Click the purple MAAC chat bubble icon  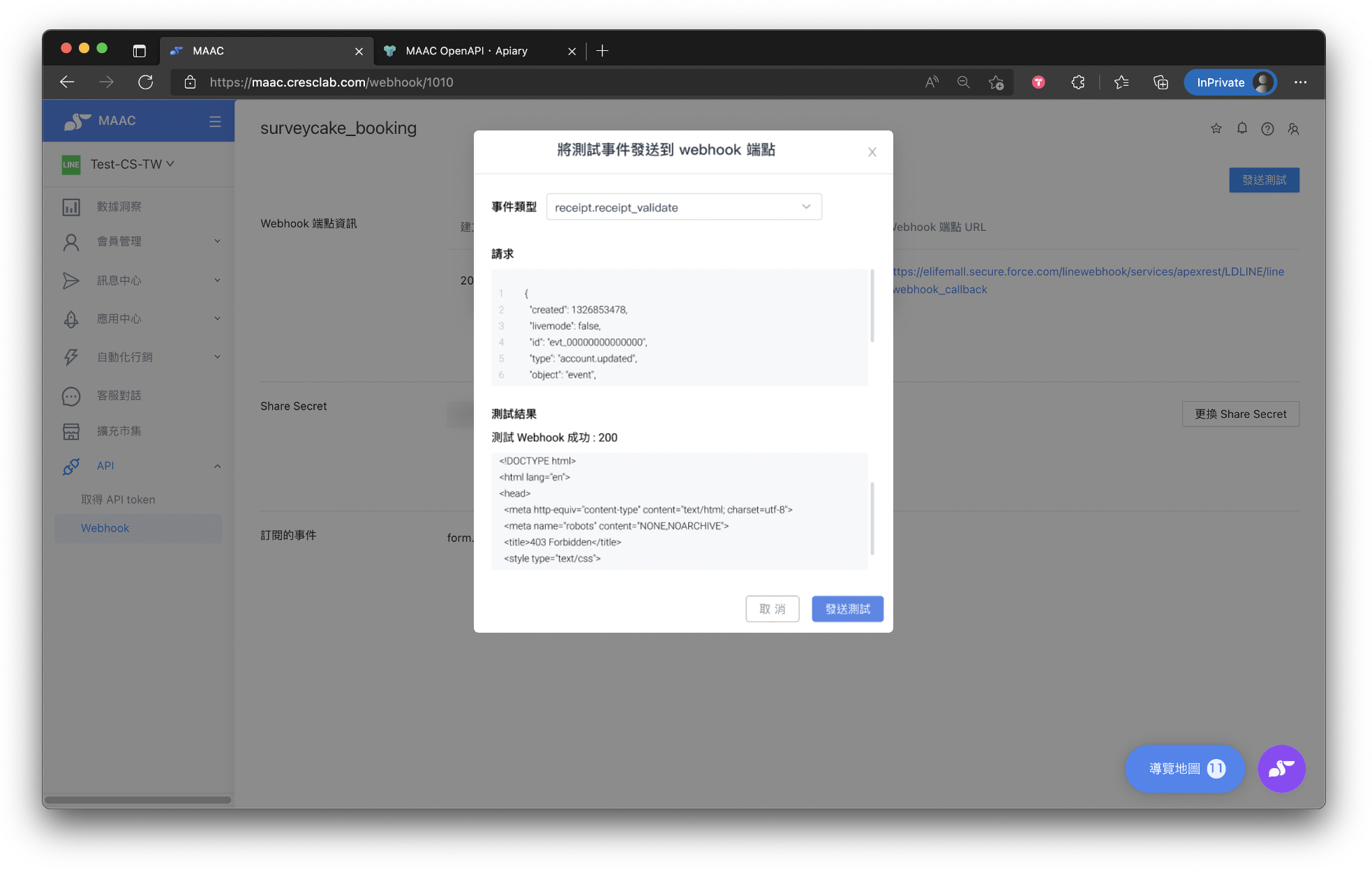[1281, 769]
